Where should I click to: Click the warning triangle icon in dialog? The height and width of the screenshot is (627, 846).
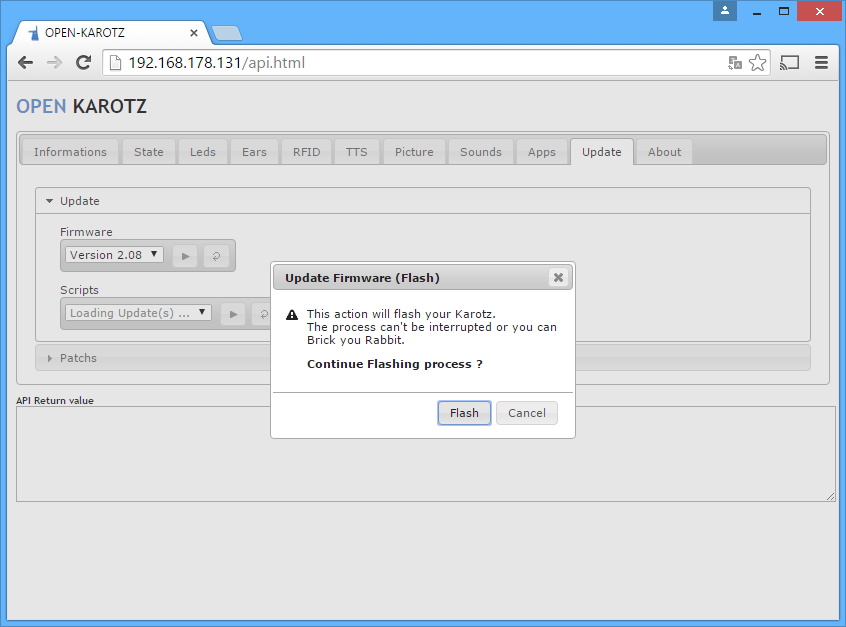[x=292, y=315]
